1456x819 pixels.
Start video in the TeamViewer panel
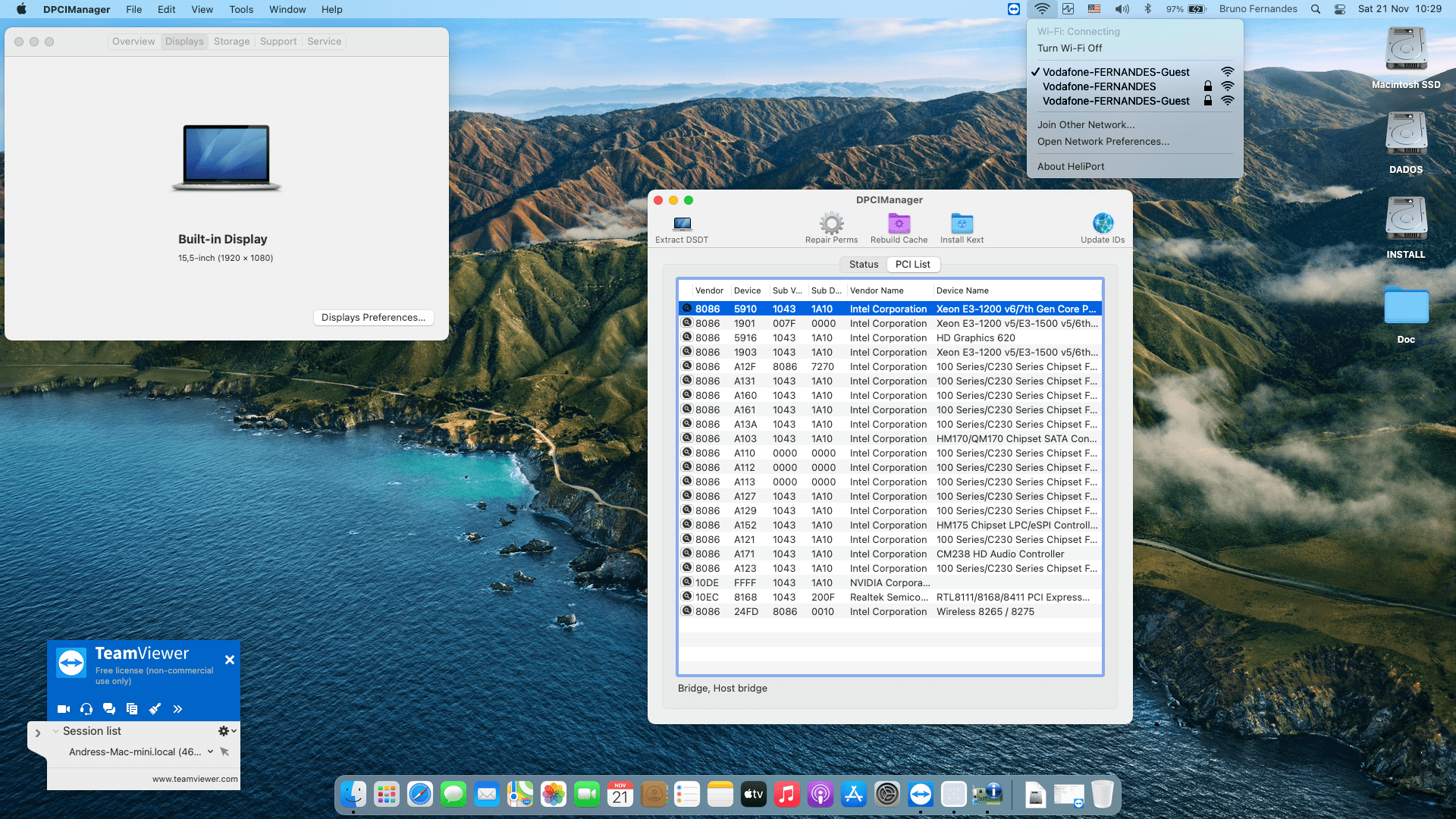[x=64, y=709]
